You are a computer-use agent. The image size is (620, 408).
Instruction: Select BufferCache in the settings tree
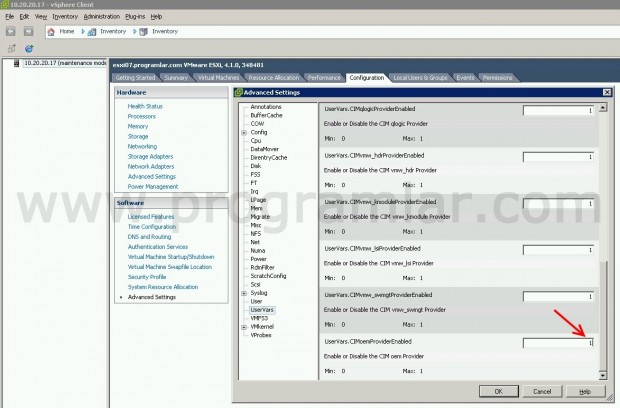(267, 115)
